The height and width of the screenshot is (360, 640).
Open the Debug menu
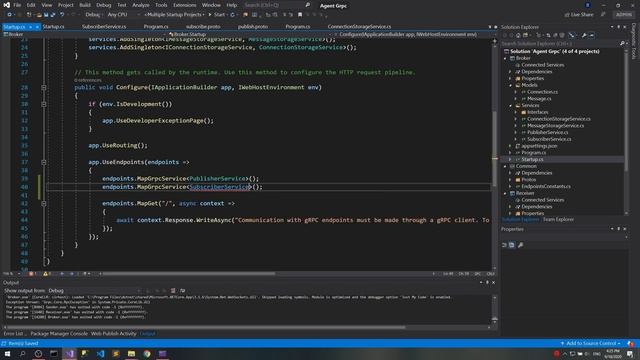point(104,5)
